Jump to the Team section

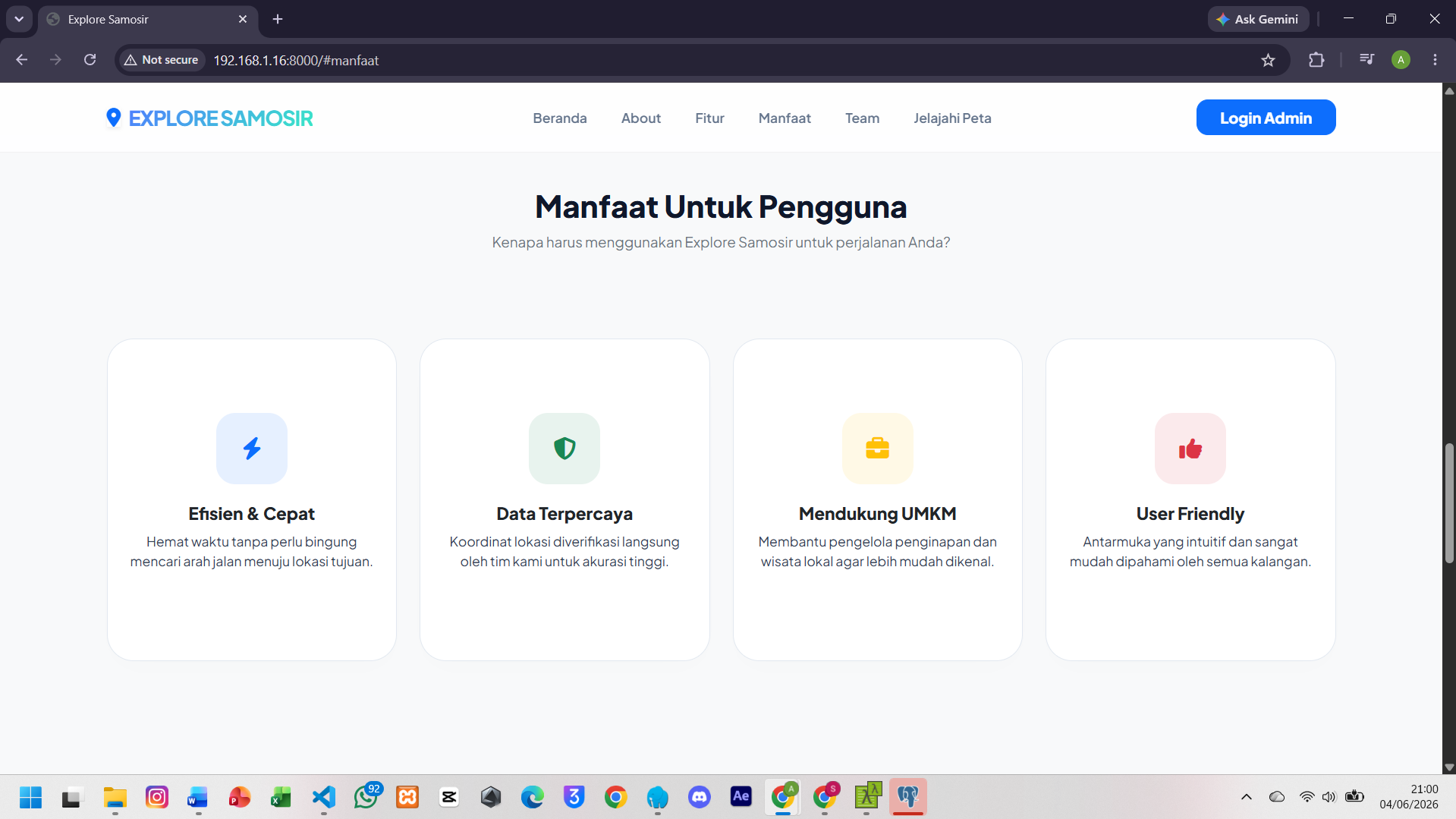(x=862, y=118)
